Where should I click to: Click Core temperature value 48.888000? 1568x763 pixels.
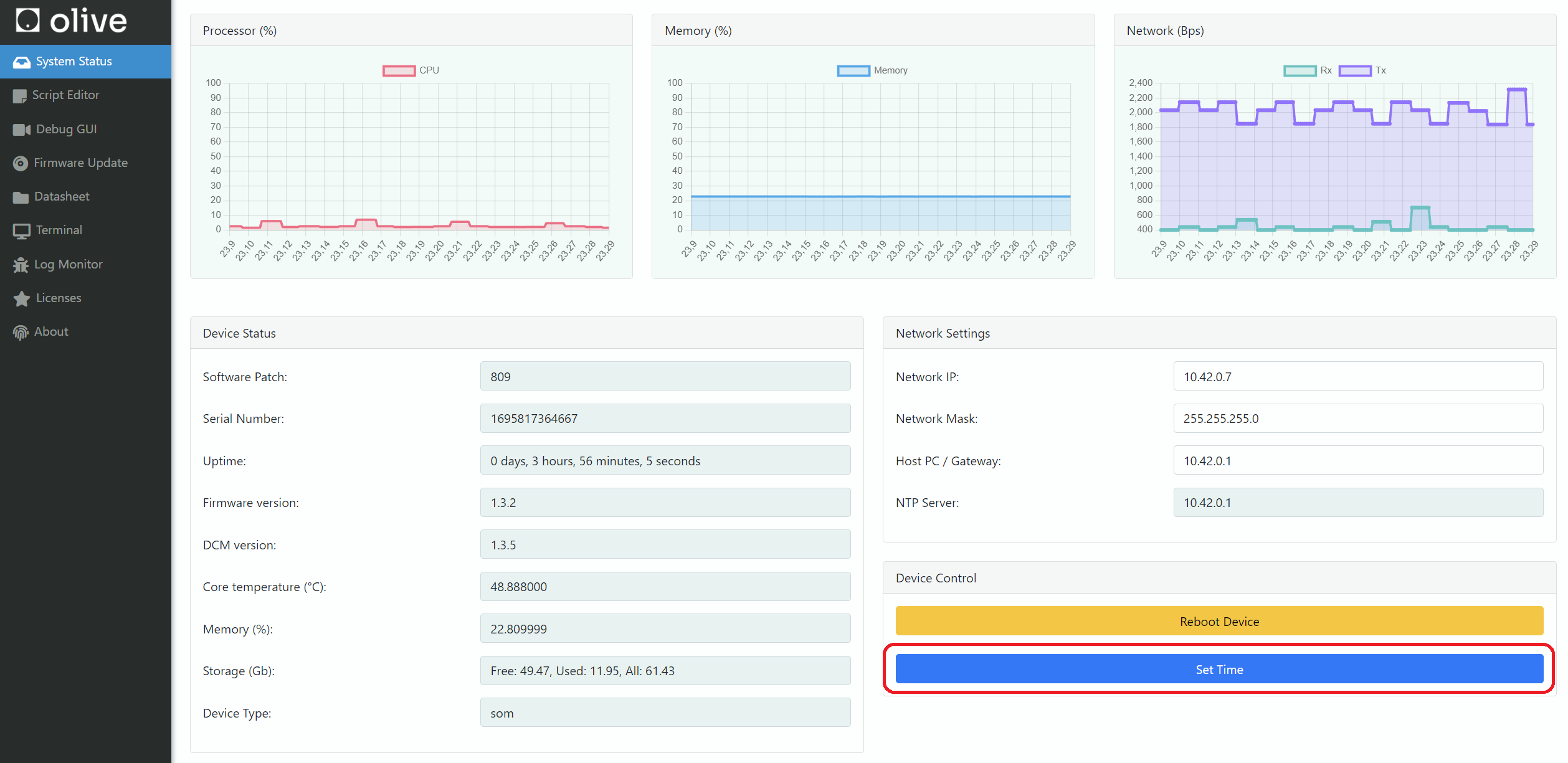(x=665, y=586)
